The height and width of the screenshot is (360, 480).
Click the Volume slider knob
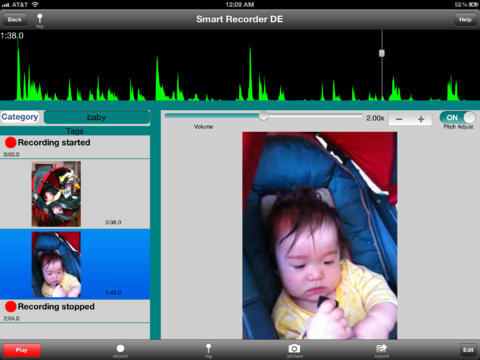(x=263, y=116)
